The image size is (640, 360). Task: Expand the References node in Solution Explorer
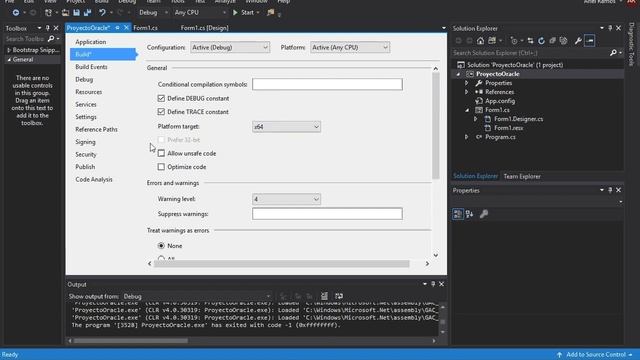[467, 92]
